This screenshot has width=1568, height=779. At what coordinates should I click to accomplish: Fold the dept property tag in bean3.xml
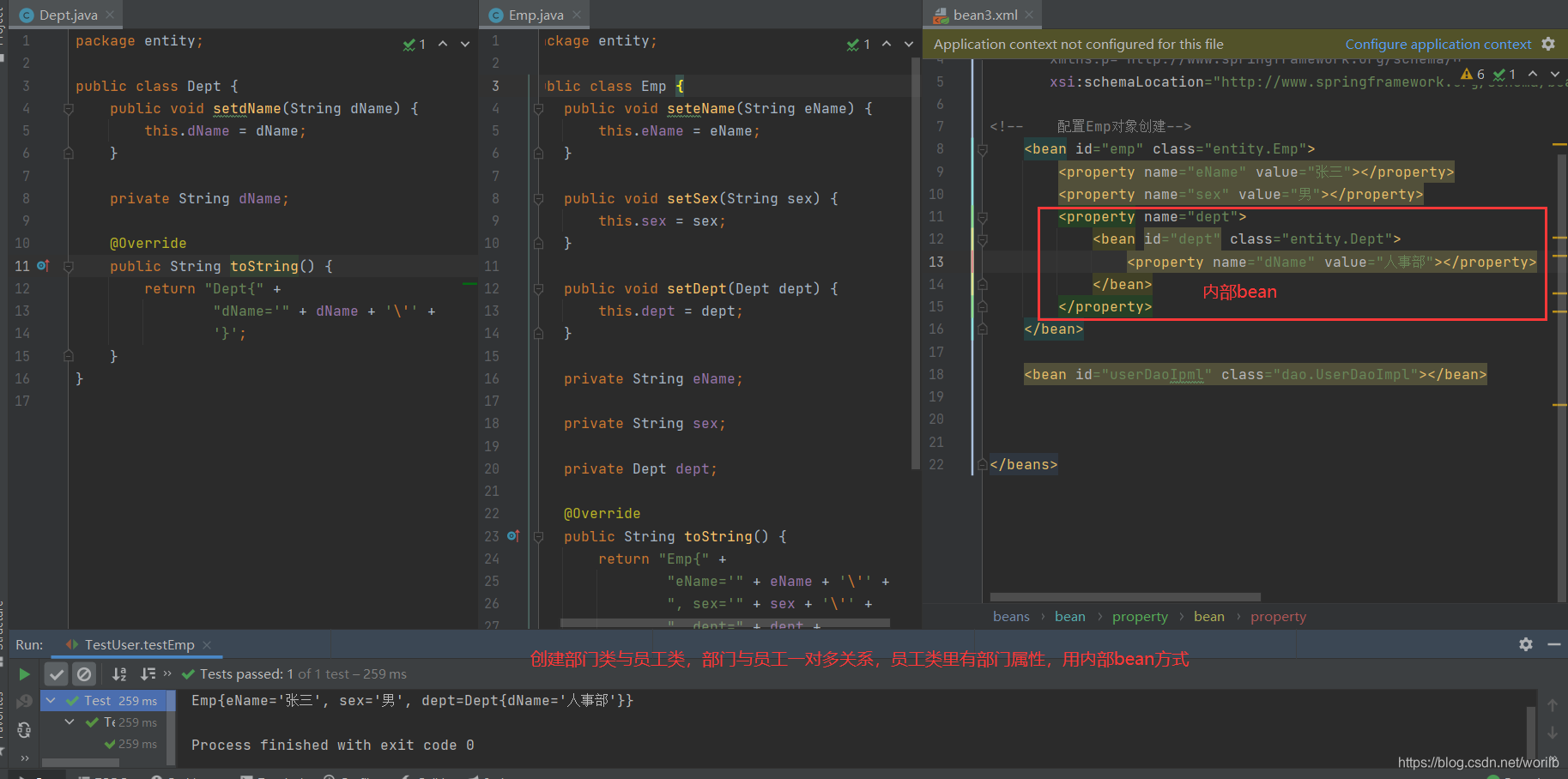983,217
